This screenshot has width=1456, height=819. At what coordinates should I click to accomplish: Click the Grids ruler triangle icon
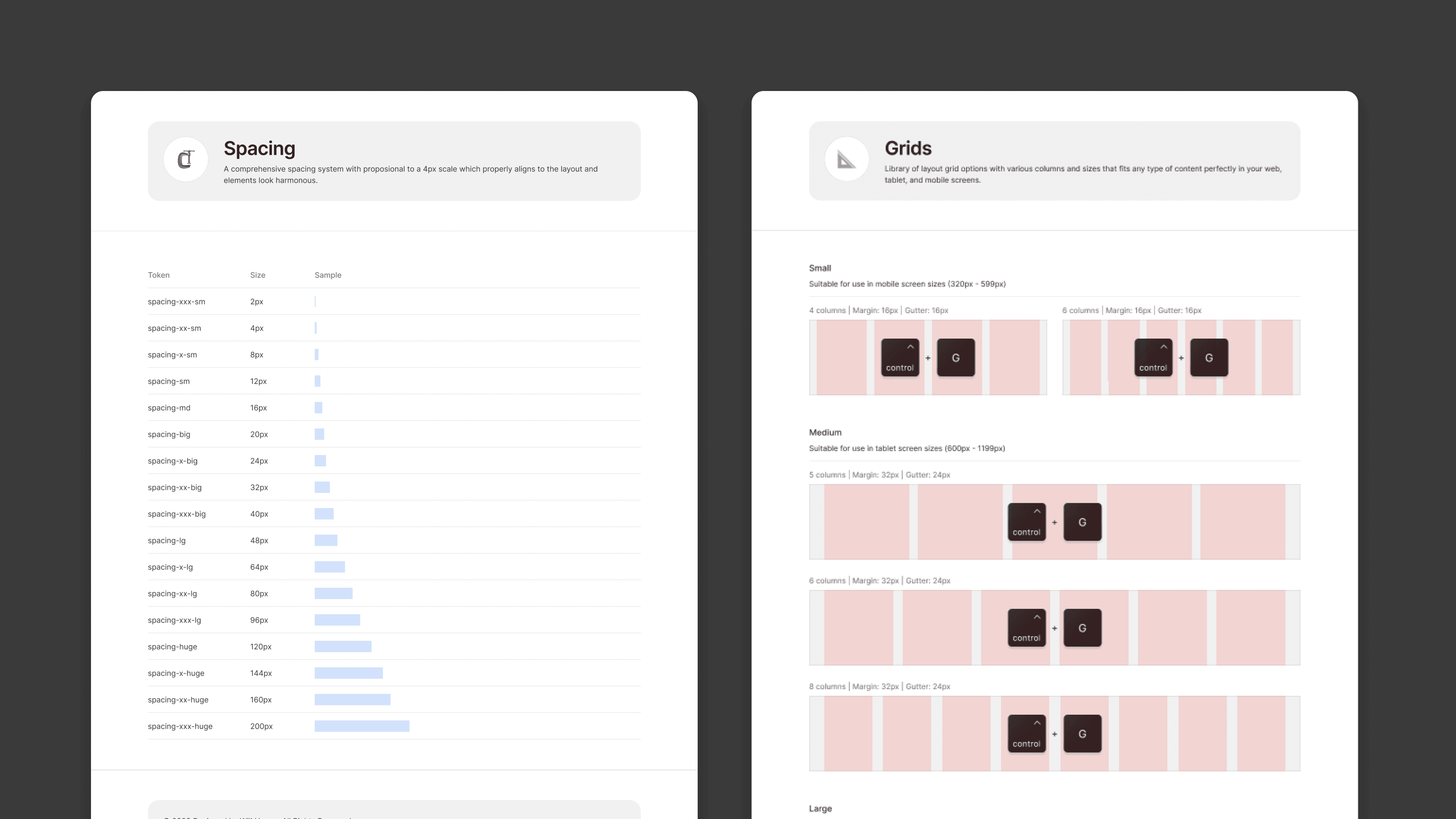click(x=846, y=159)
